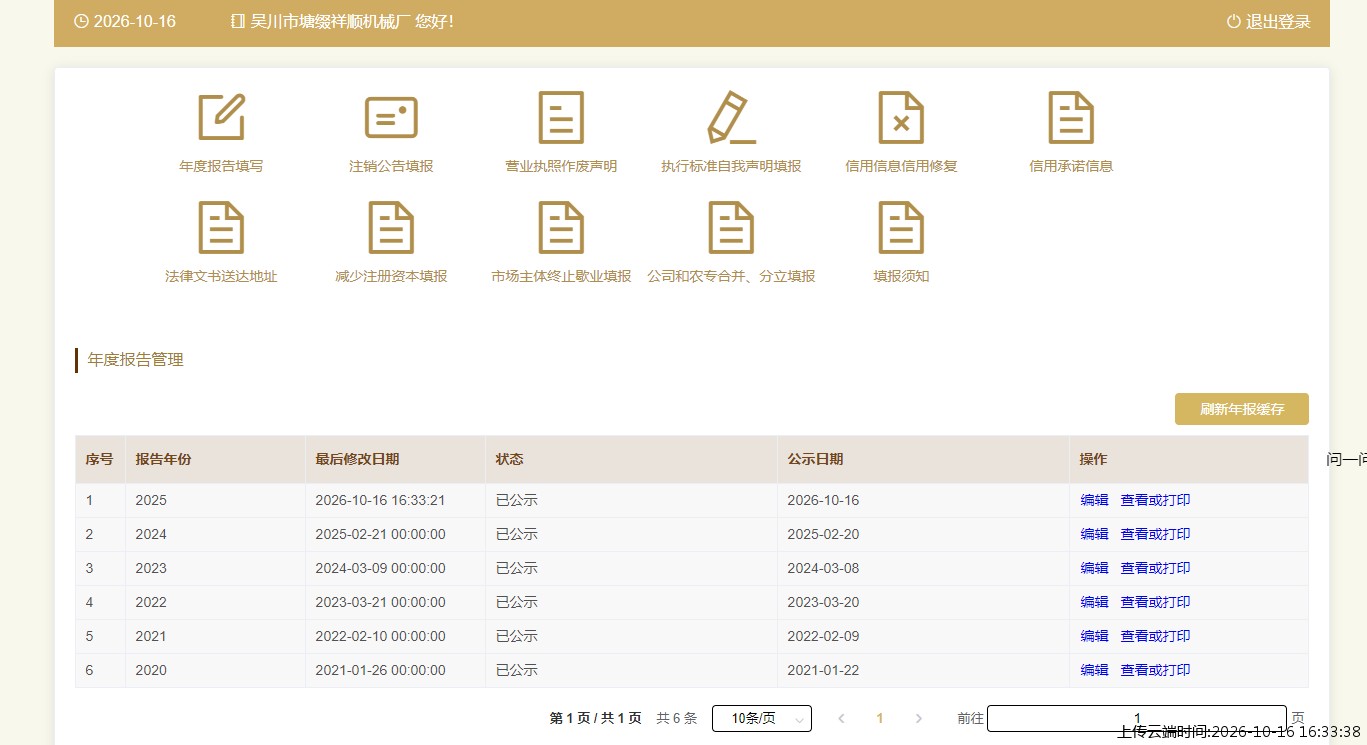Click 编辑 for the 2020 report
Image resolution: width=1367 pixels, height=745 pixels.
[1094, 670]
